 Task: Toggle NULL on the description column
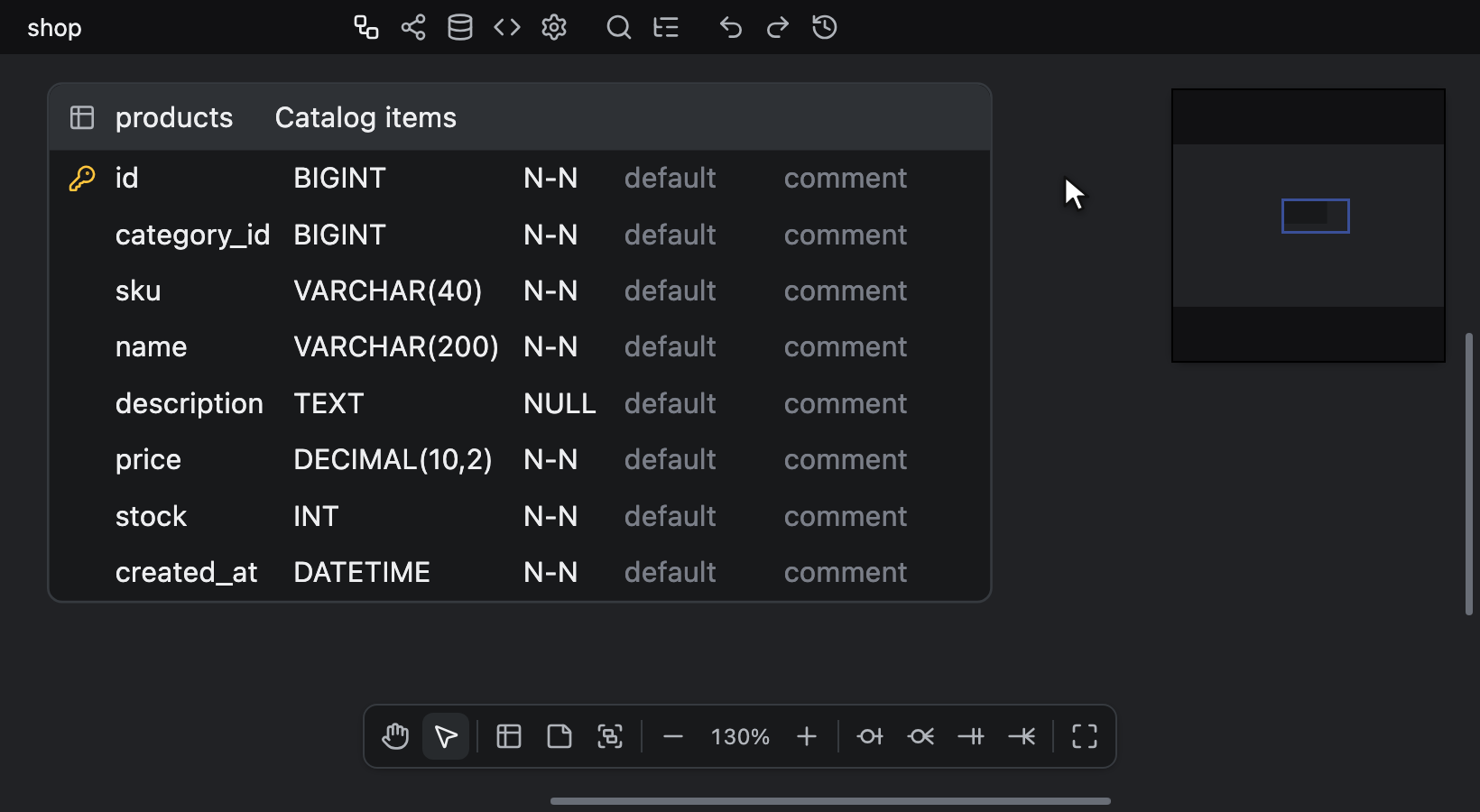(560, 403)
